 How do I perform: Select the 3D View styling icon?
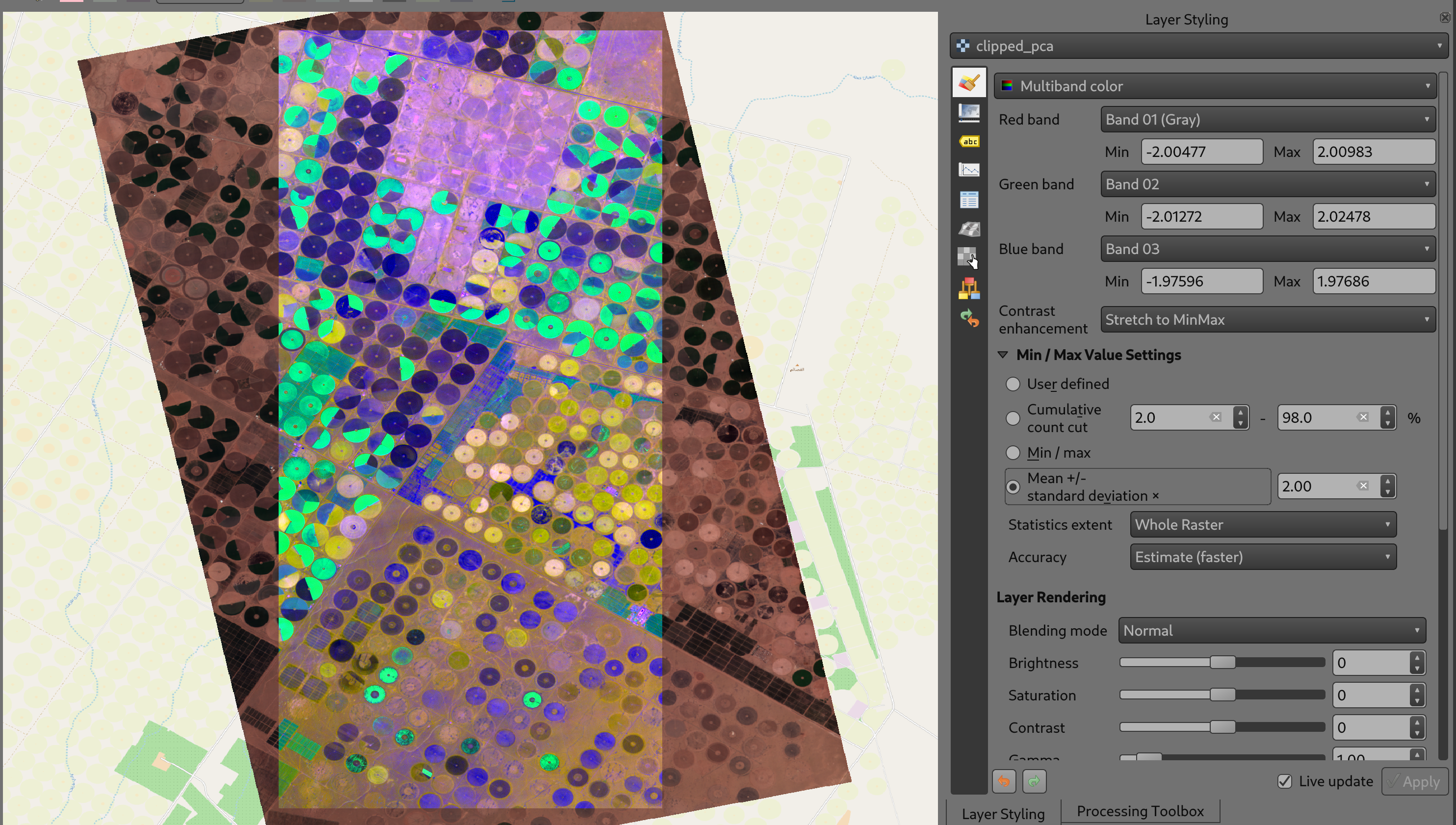point(969,229)
